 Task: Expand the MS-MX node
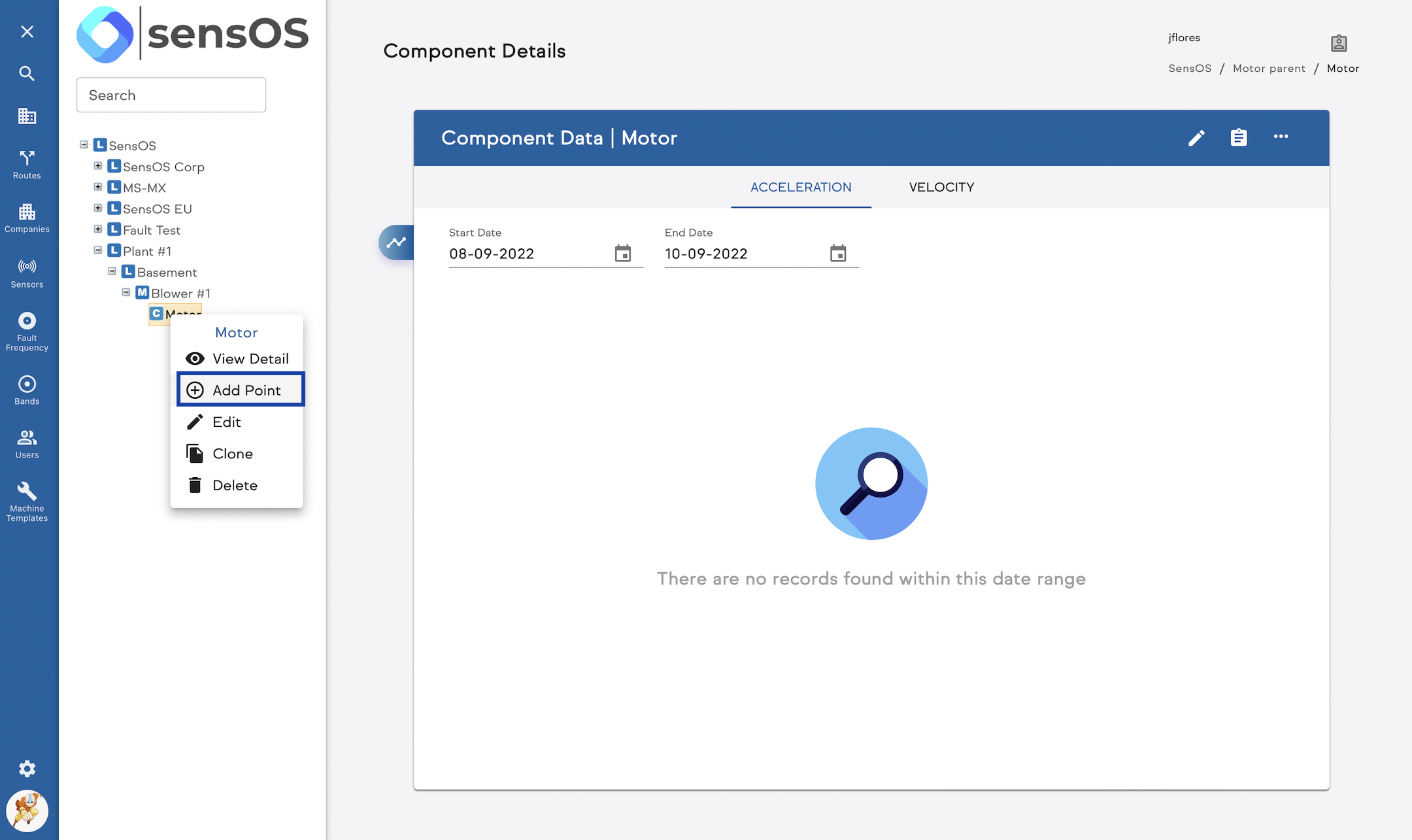coord(98,187)
